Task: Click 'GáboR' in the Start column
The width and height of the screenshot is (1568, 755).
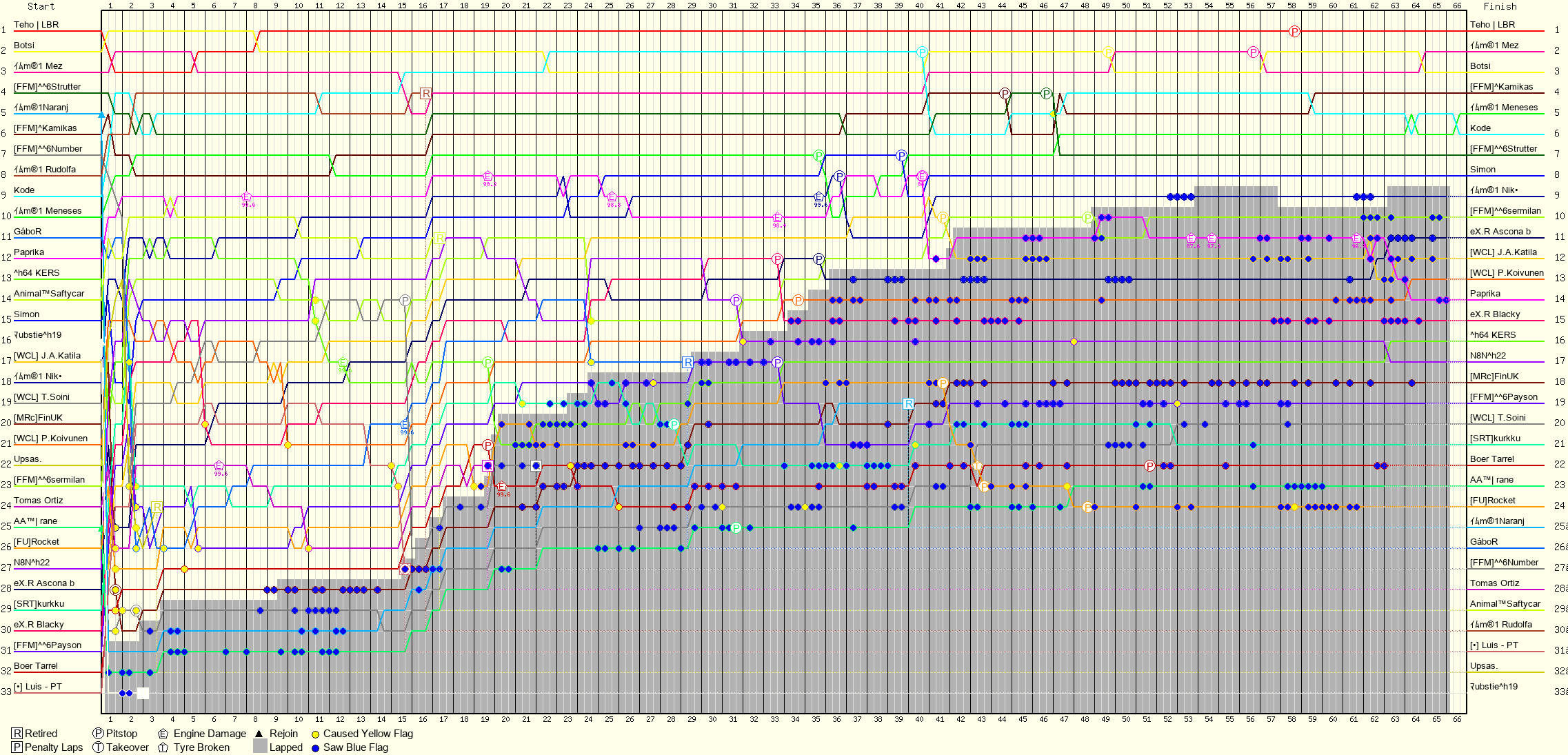Action: pos(28,232)
